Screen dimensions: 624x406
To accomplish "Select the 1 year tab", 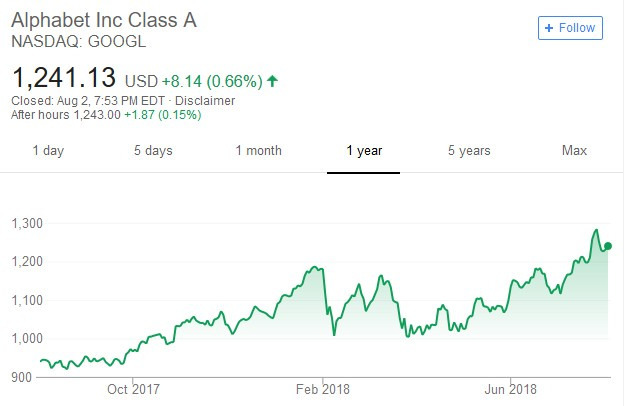I will tap(364, 151).
